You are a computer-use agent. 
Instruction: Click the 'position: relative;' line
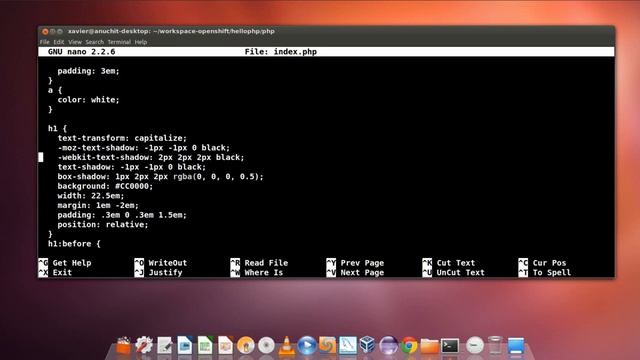point(103,224)
